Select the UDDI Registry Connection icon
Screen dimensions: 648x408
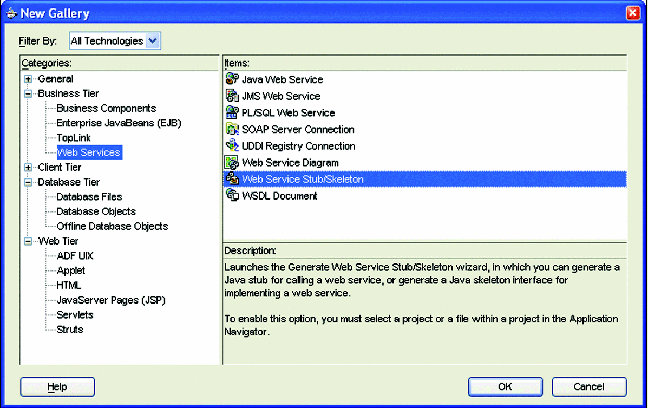pyautogui.click(x=232, y=146)
